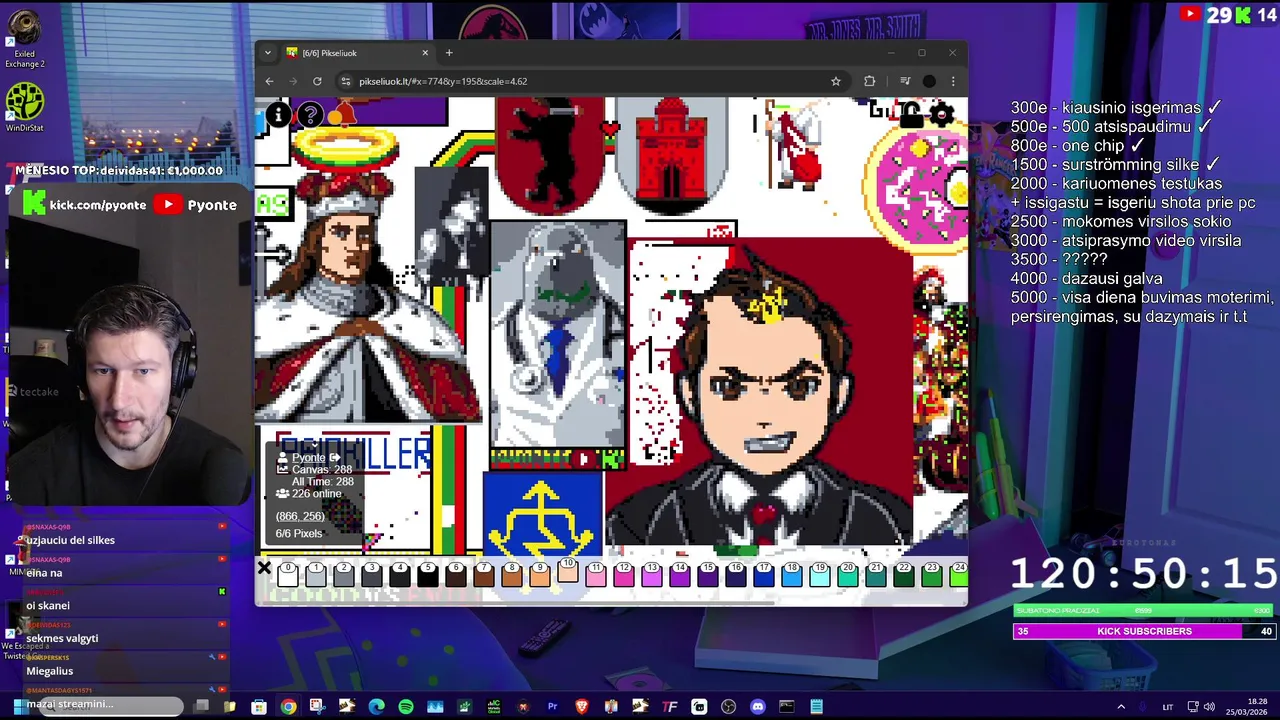Viewport: 1280px width, 720px height.
Task: Open Premiere Pro from the taskbar
Action: [552, 707]
